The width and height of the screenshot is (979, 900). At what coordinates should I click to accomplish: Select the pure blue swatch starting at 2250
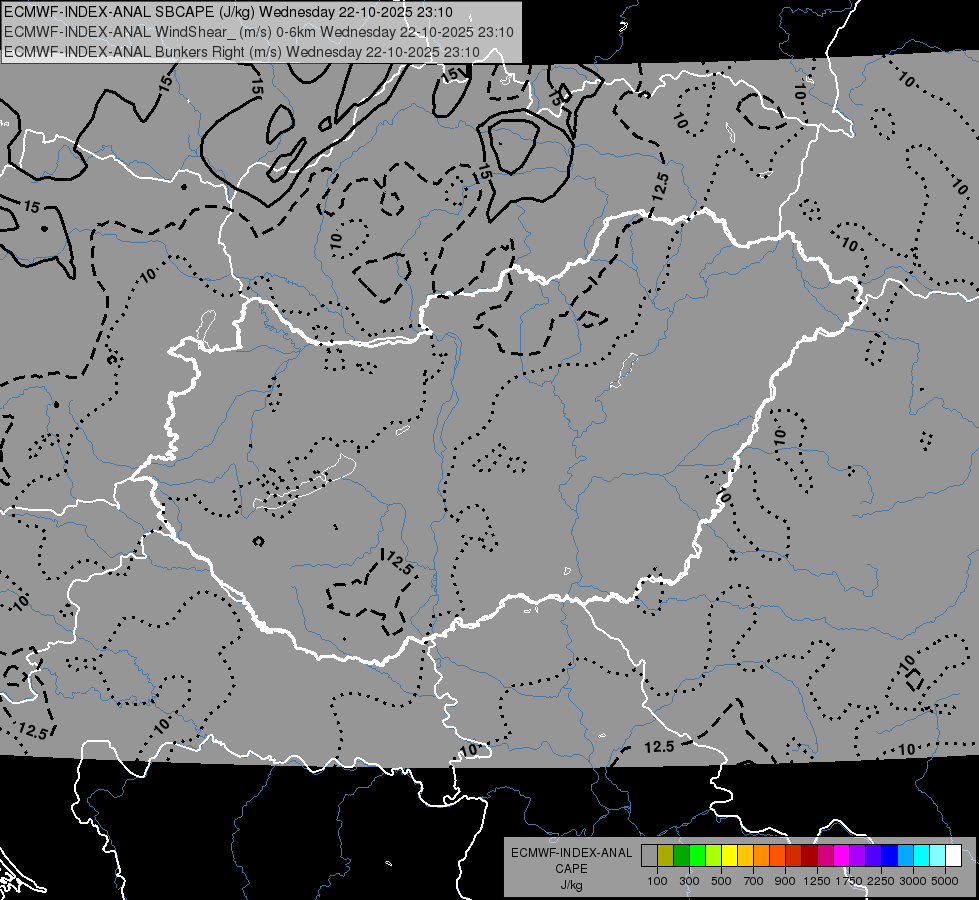tap(890, 856)
